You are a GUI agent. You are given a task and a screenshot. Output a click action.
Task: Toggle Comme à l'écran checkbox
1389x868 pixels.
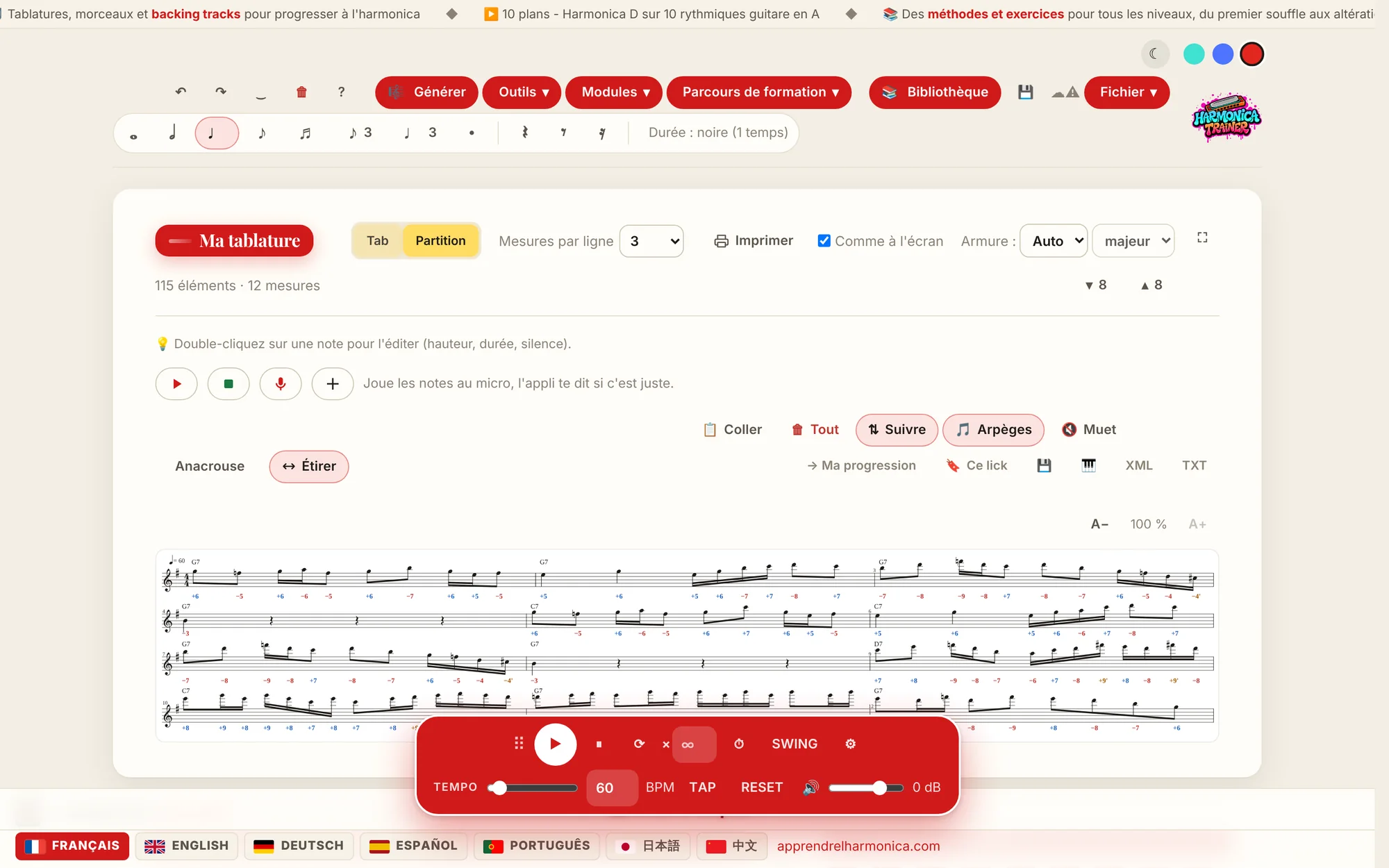click(x=824, y=241)
